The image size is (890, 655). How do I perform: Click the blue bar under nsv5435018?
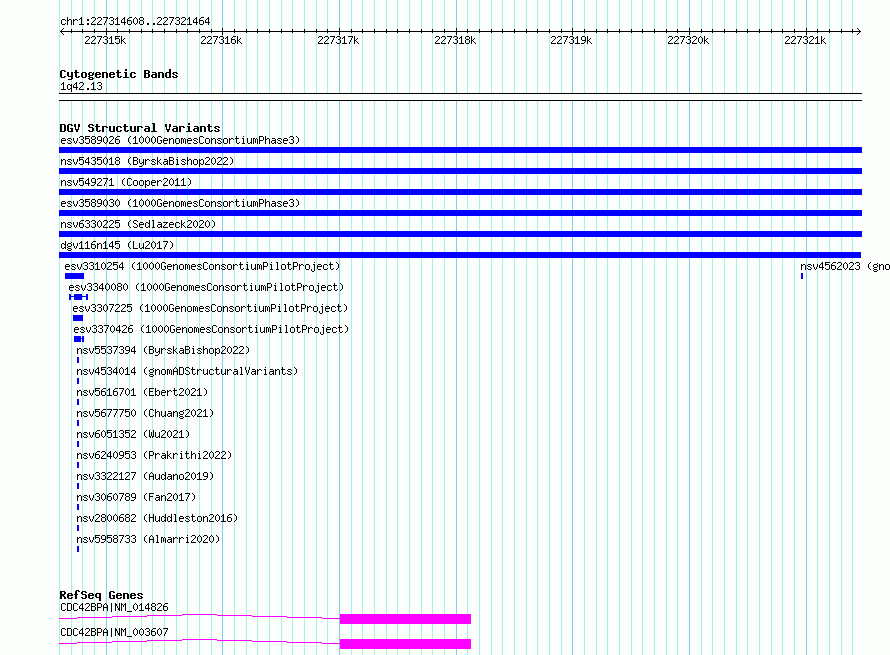(460, 171)
